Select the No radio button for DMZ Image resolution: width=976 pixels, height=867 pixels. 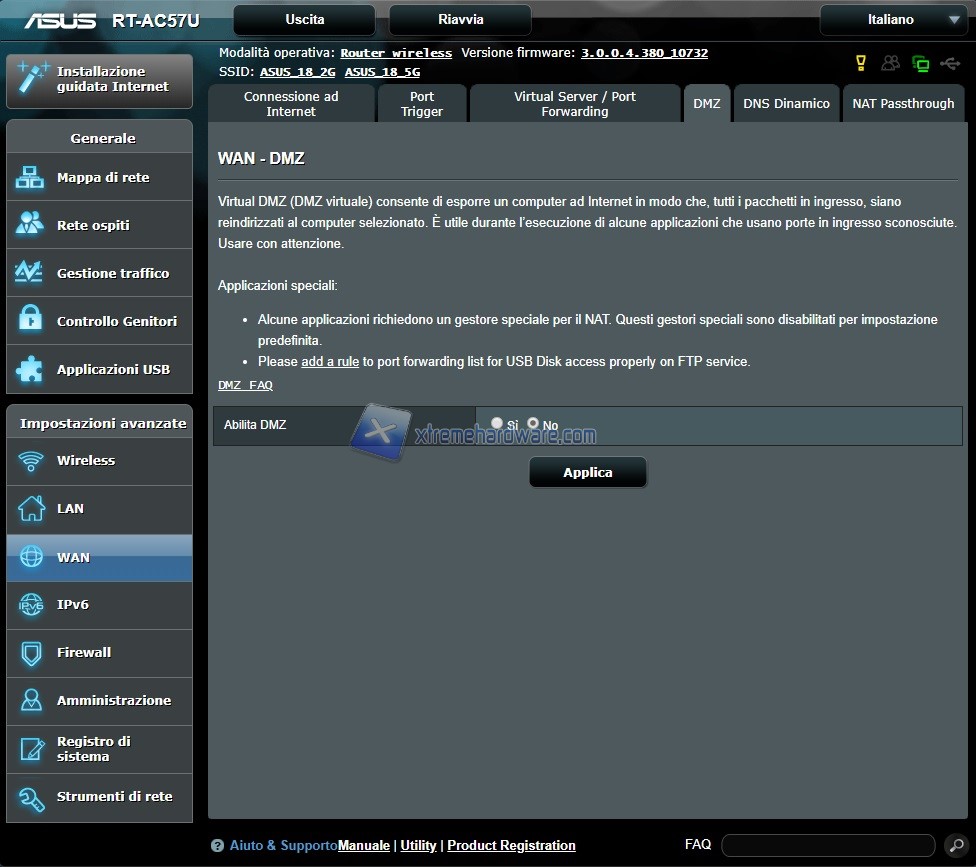(x=533, y=424)
